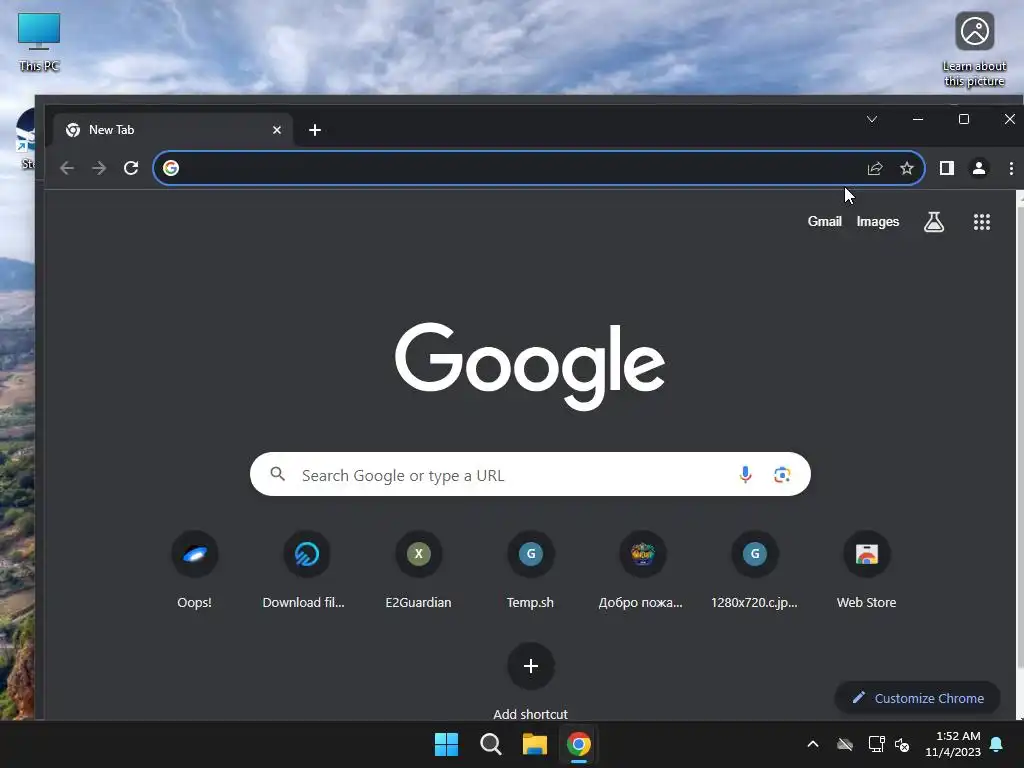Viewport: 1024px width, 768px height.
Task: Open the Google apps grid
Action: 982,222
